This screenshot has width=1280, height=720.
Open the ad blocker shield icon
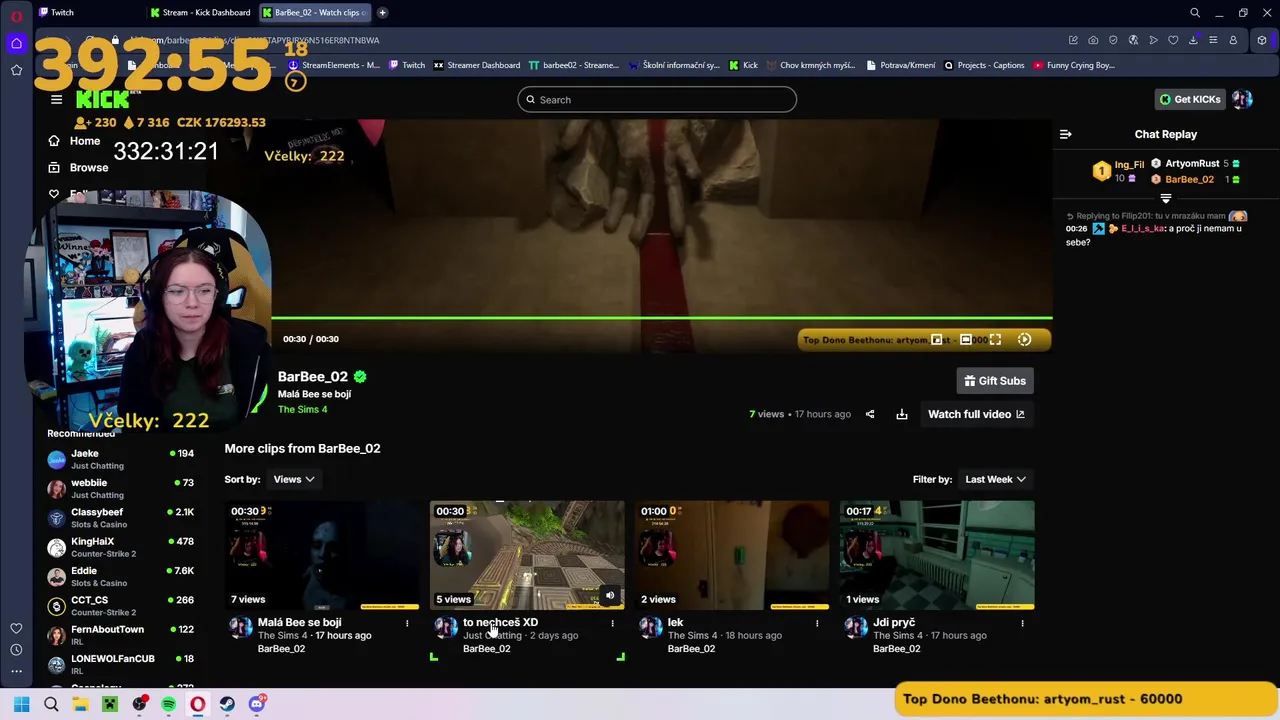(1113, 40)
